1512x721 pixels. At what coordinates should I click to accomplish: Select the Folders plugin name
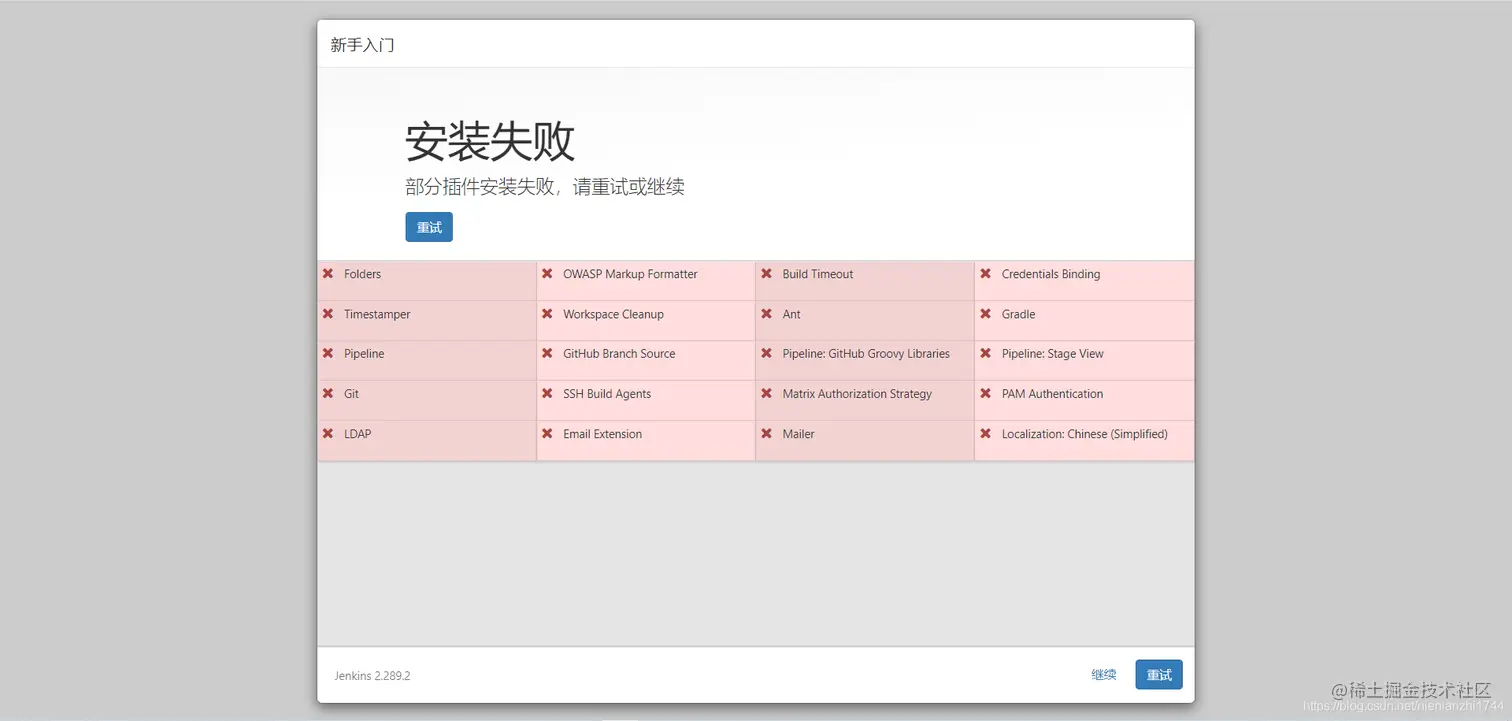[362, 274]
